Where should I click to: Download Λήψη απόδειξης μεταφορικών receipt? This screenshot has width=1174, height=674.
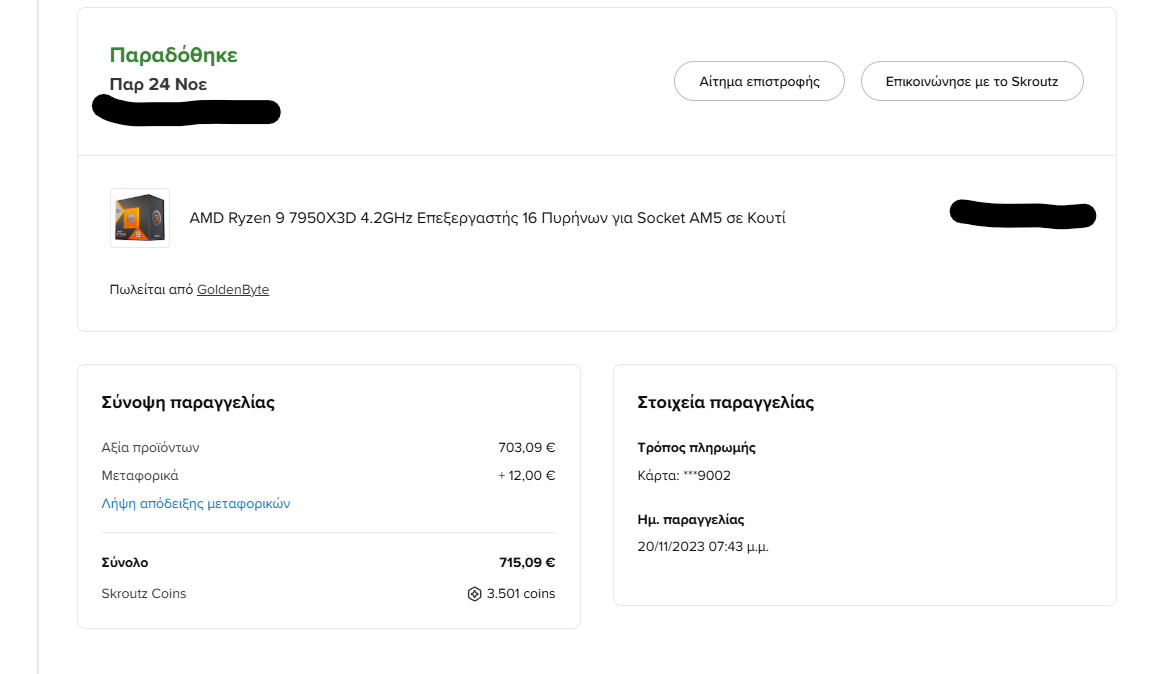coord(195,504)
